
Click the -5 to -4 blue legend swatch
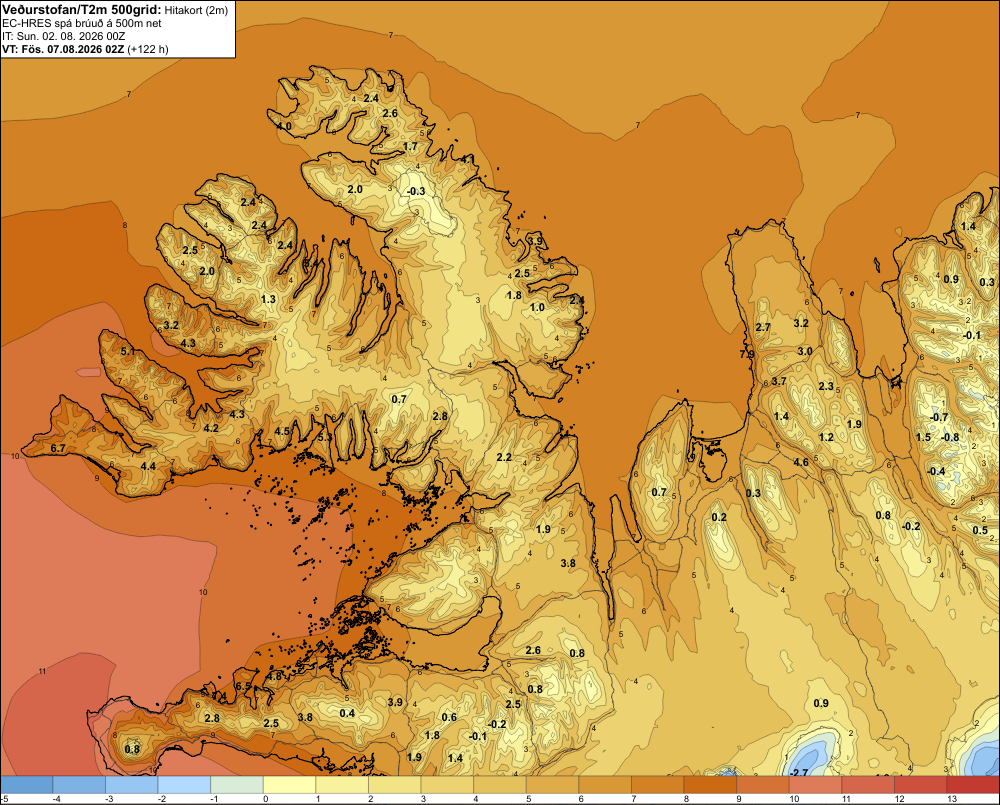27,785
